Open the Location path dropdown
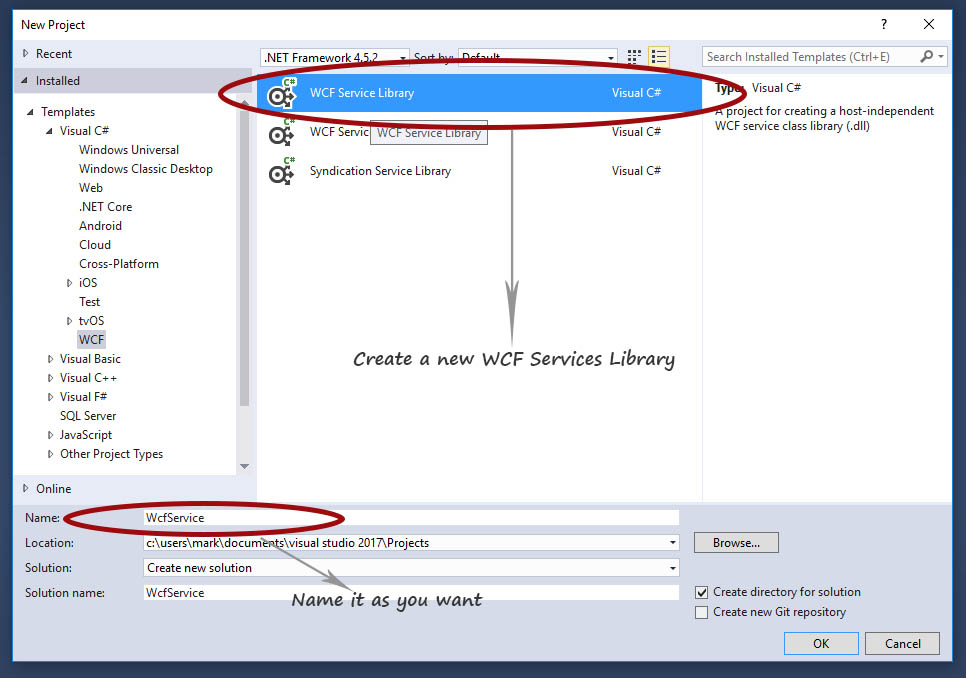This screenshot has width=966, height=678. 672,543
